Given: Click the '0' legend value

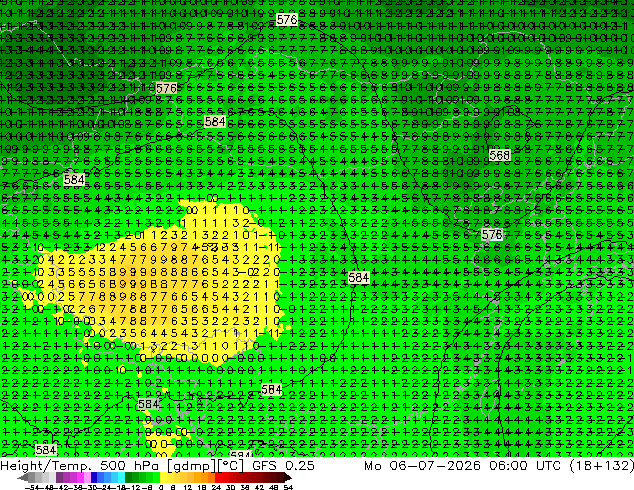Looking at the screenshot, I should click(161, 487).
